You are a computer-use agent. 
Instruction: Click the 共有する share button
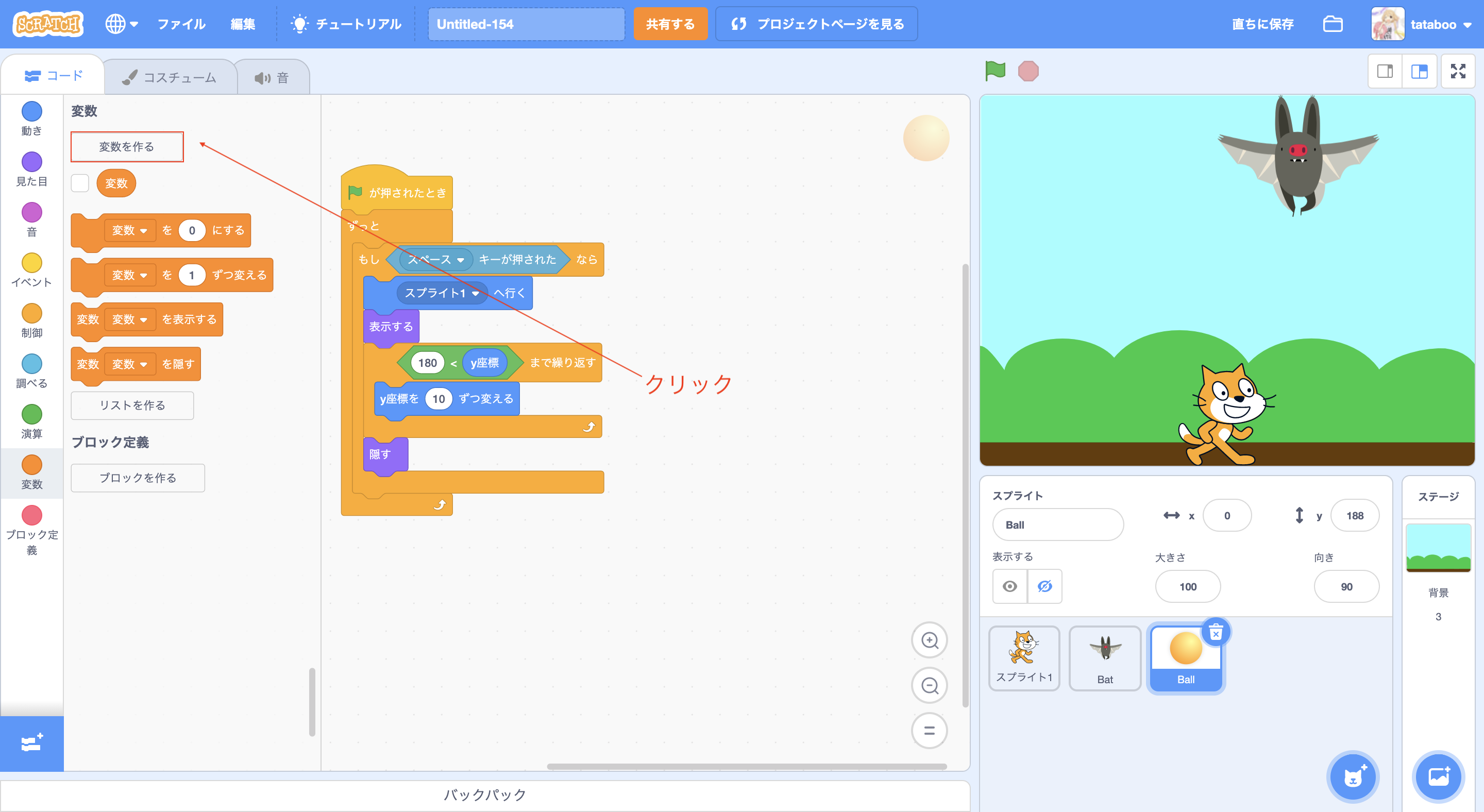tap(670, 24)
